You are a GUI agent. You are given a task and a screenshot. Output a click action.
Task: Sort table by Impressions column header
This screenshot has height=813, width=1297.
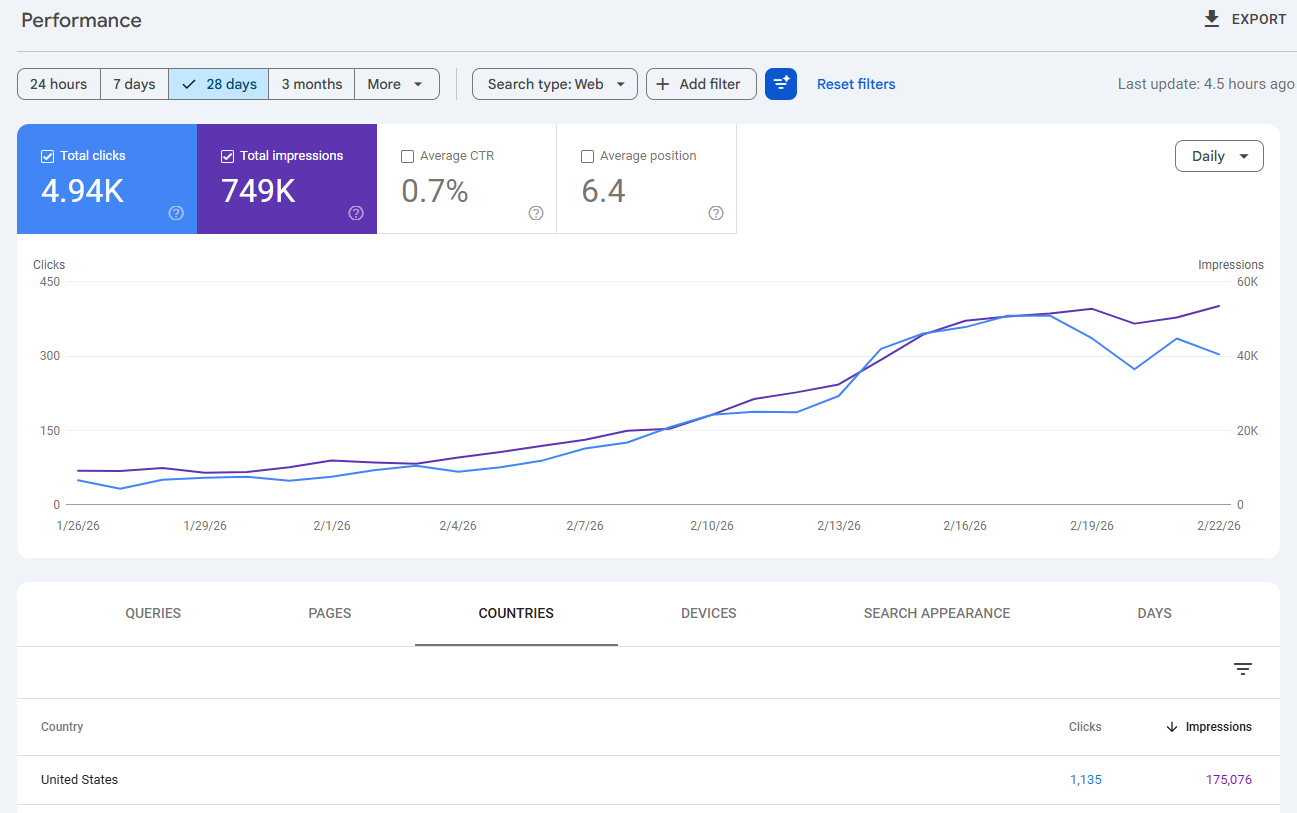(1217, 727)
